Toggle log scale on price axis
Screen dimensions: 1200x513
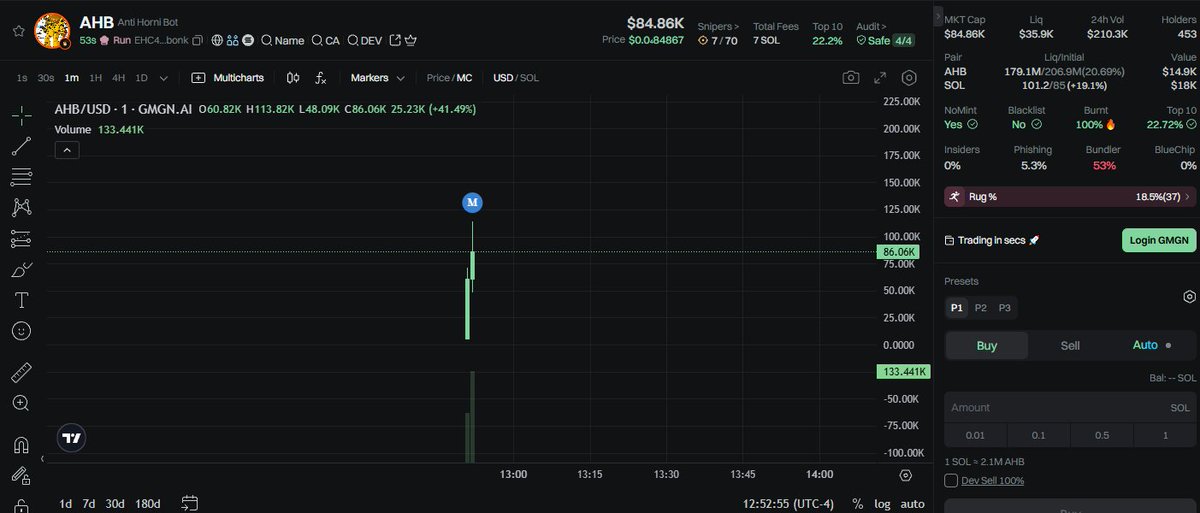tap(882, 503)
